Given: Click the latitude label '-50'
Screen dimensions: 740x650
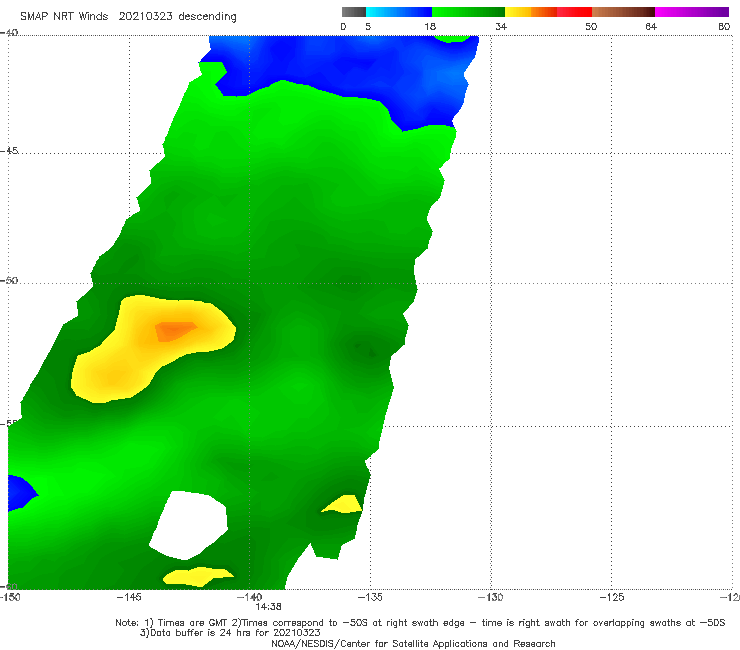Looking at the screenshot, I should point(9,280).
